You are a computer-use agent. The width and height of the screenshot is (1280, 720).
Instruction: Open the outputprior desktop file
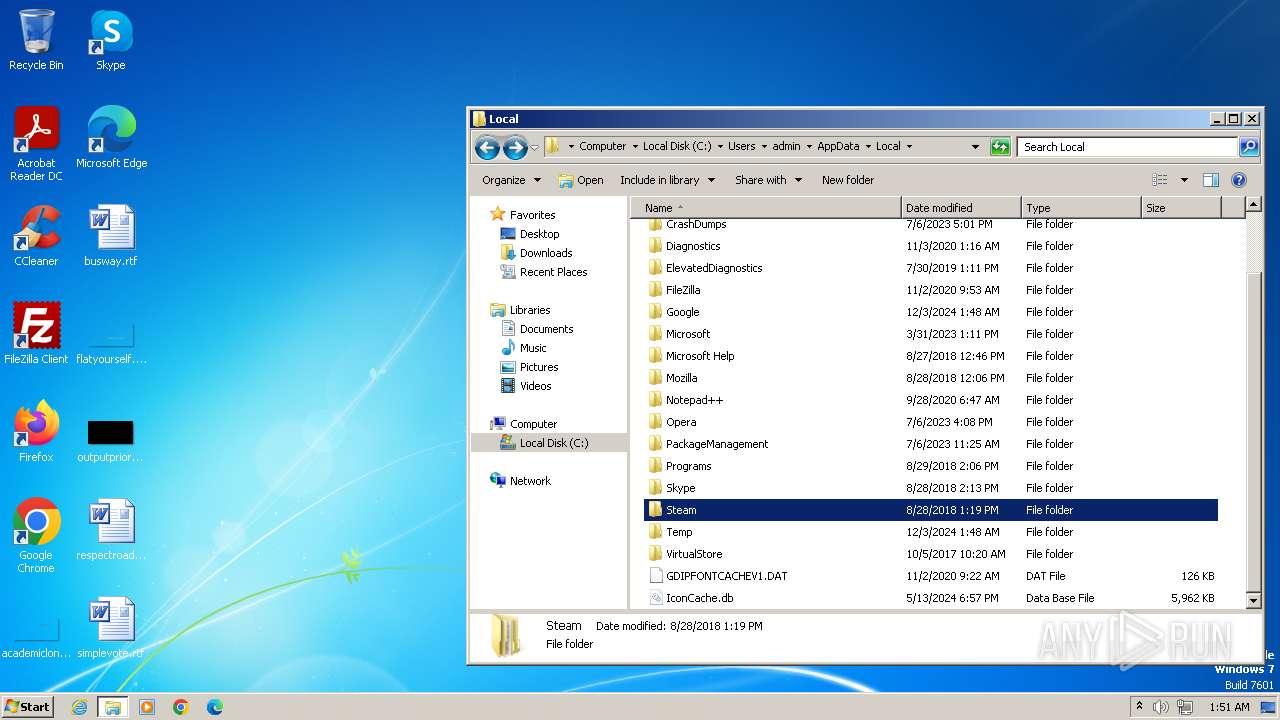[x=110, y=441]
